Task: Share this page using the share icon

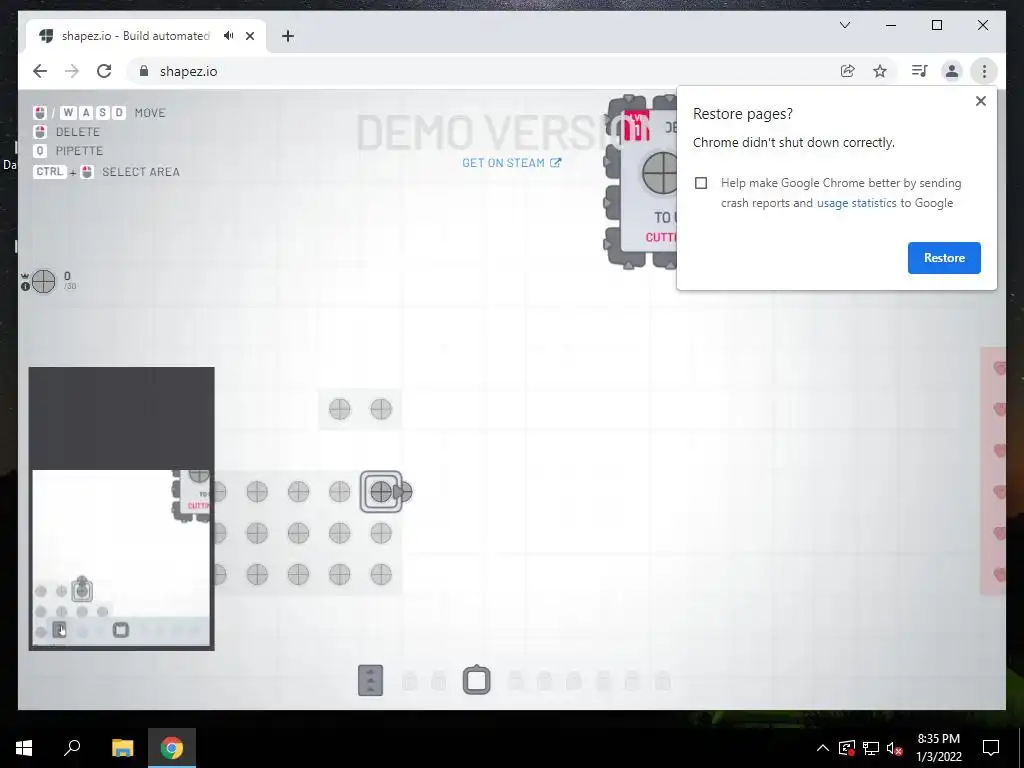Action: [847, 71]
